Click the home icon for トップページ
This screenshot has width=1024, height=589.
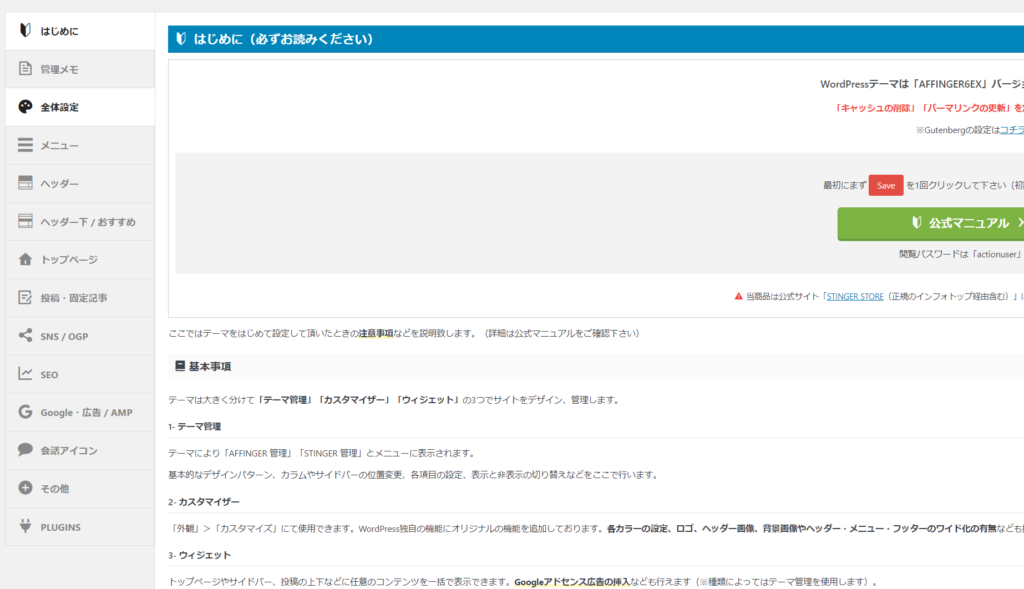point(25,259)
